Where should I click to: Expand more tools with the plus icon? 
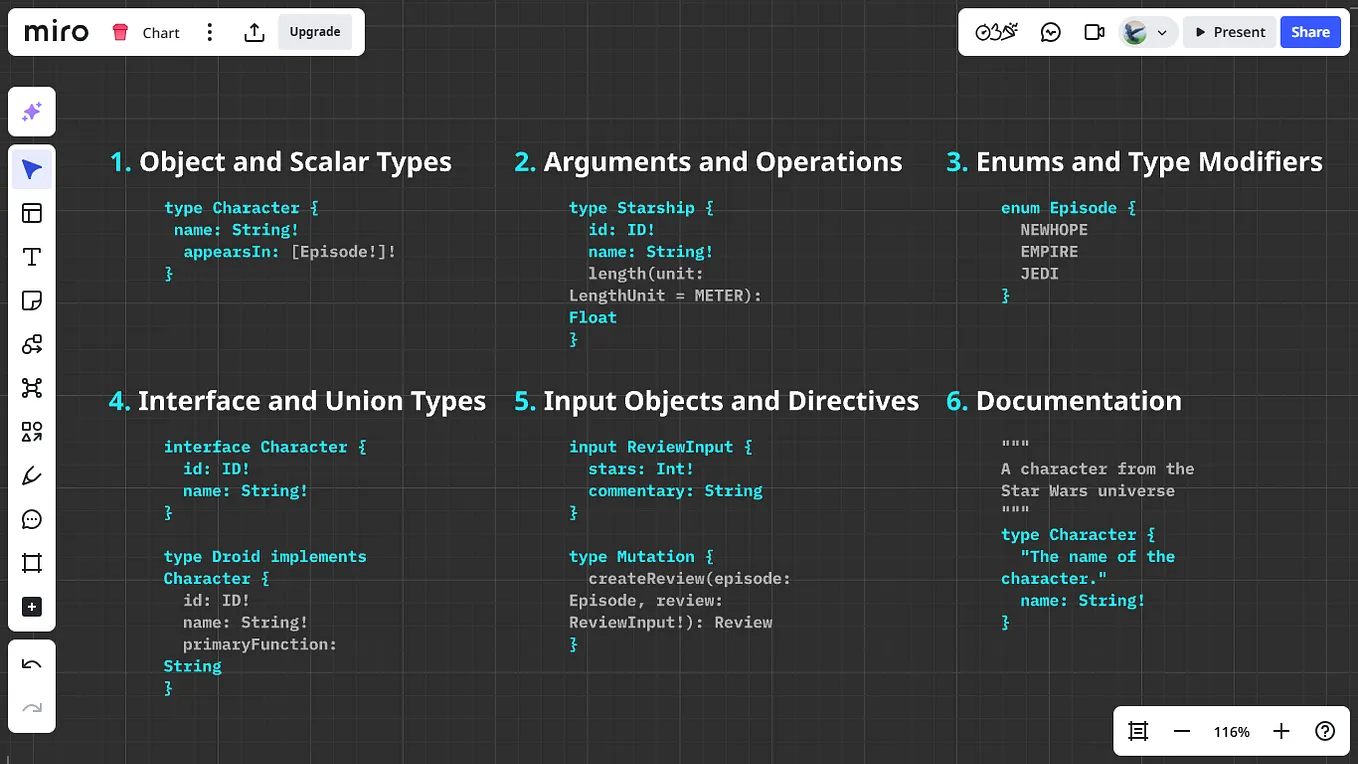click(31, 607)
